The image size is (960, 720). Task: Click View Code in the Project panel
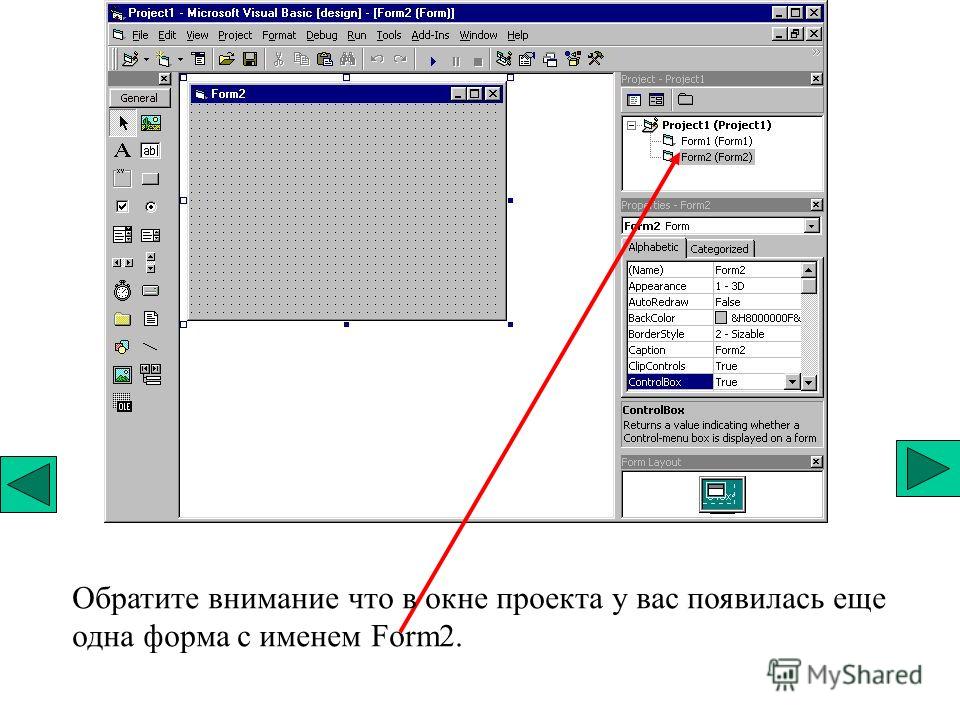click(634, 100)
